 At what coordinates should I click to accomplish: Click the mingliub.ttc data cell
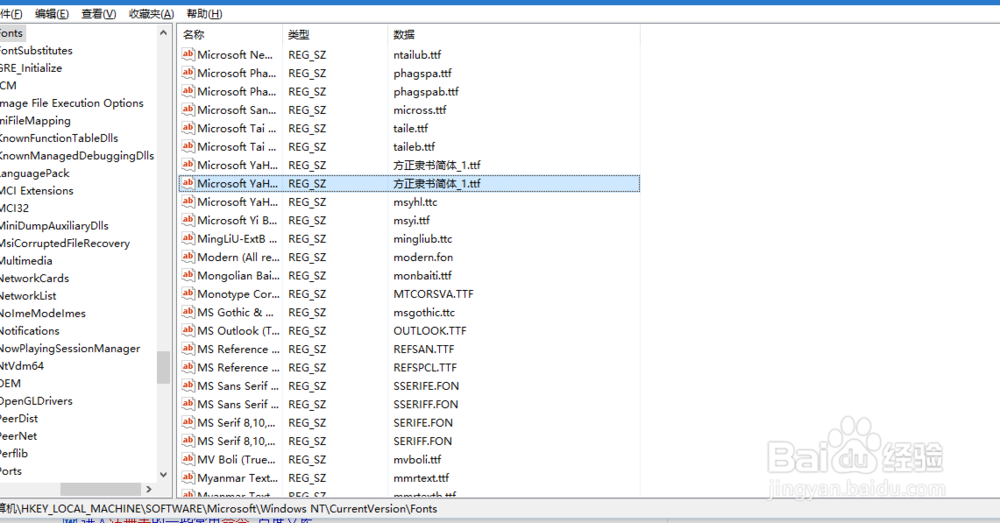tap(423, 239)
